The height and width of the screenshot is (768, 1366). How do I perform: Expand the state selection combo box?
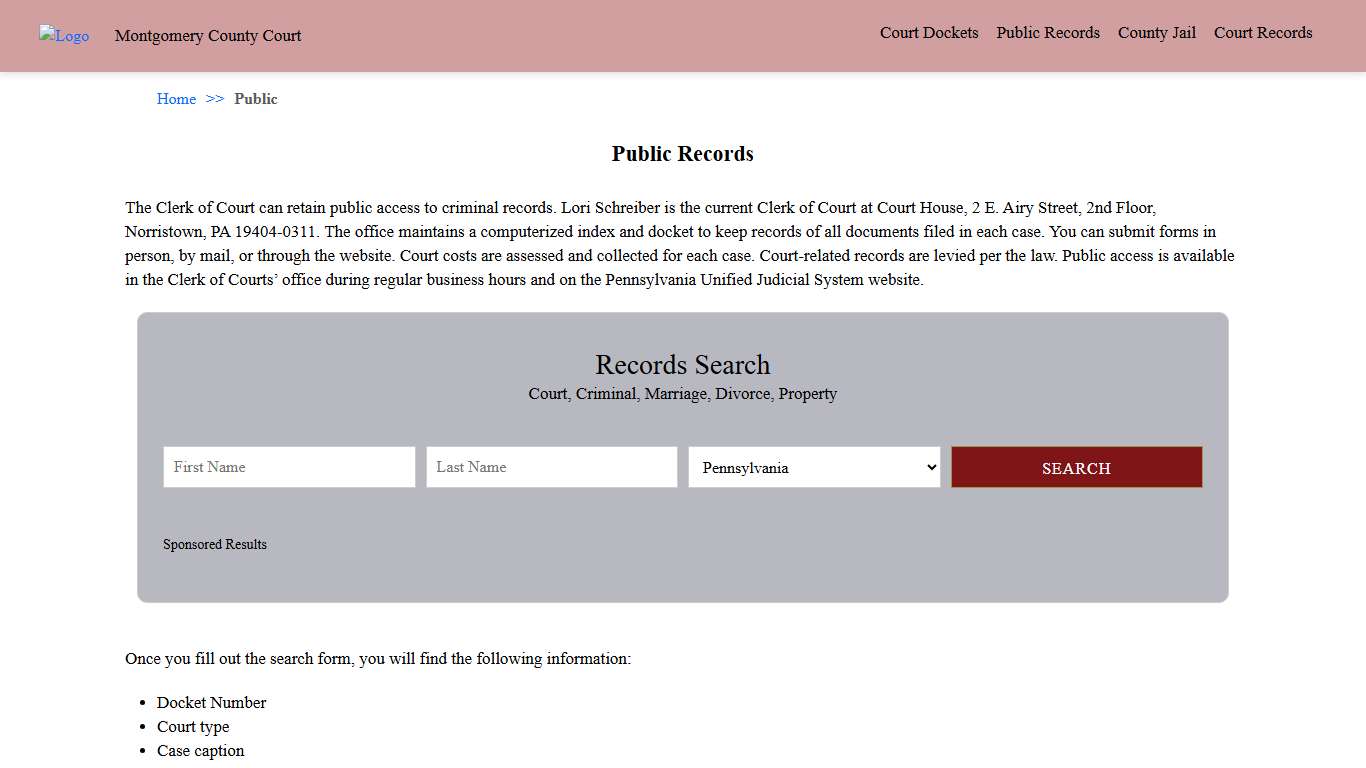click(813, 467)
